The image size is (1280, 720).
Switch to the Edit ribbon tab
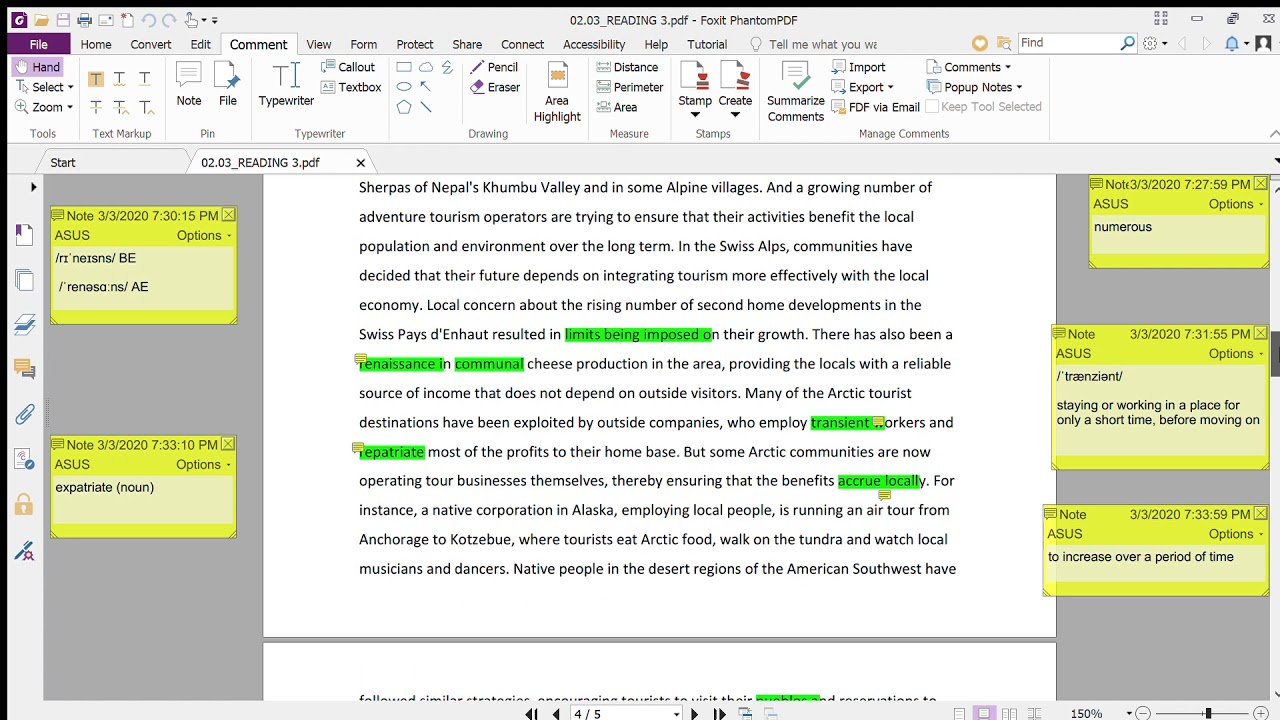201,44
